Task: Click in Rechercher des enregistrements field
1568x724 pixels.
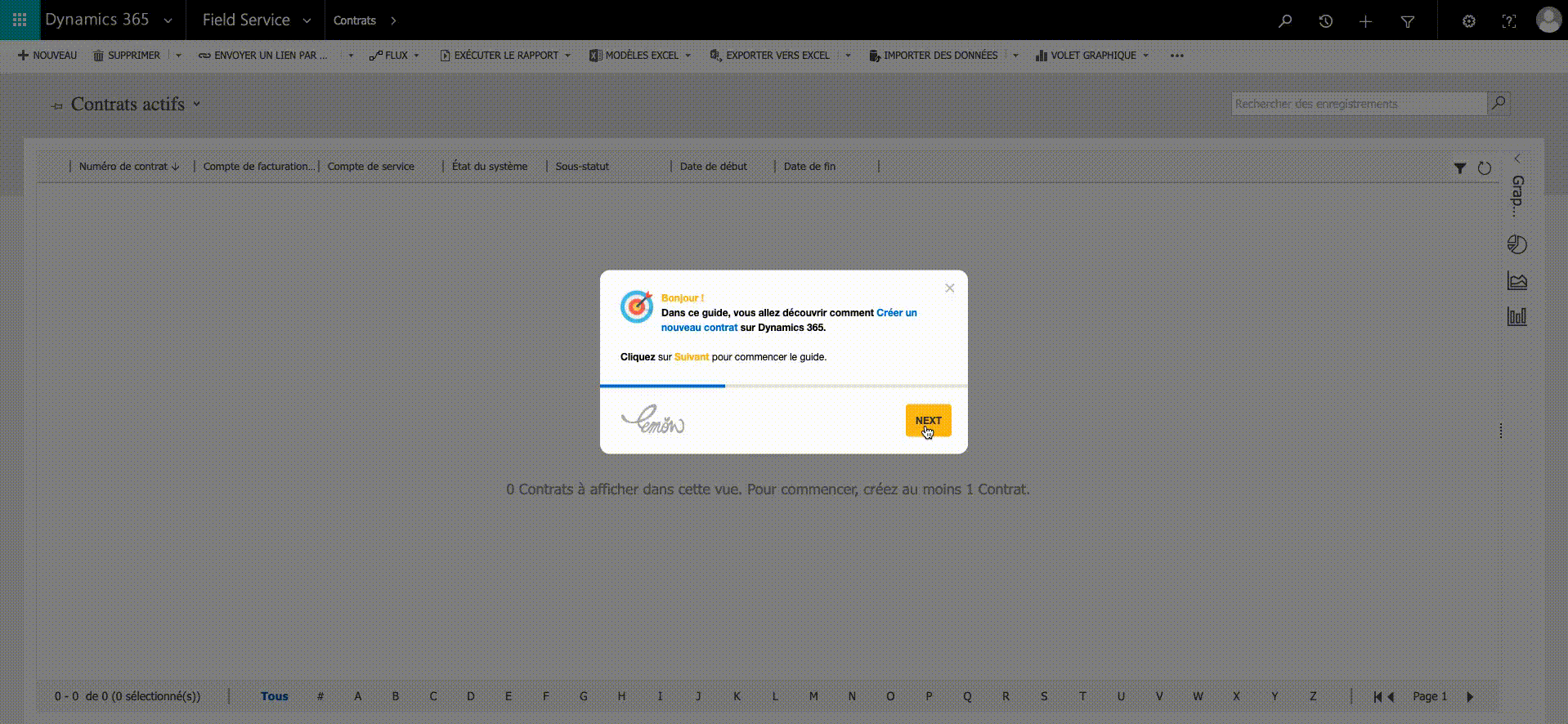Action: tap(1359, 104)
